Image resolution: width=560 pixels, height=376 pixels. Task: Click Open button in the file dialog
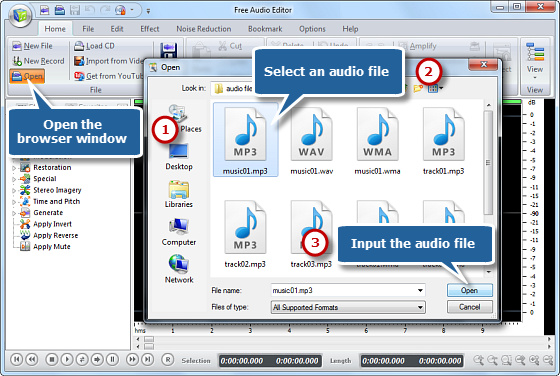[x=469, y=290]
